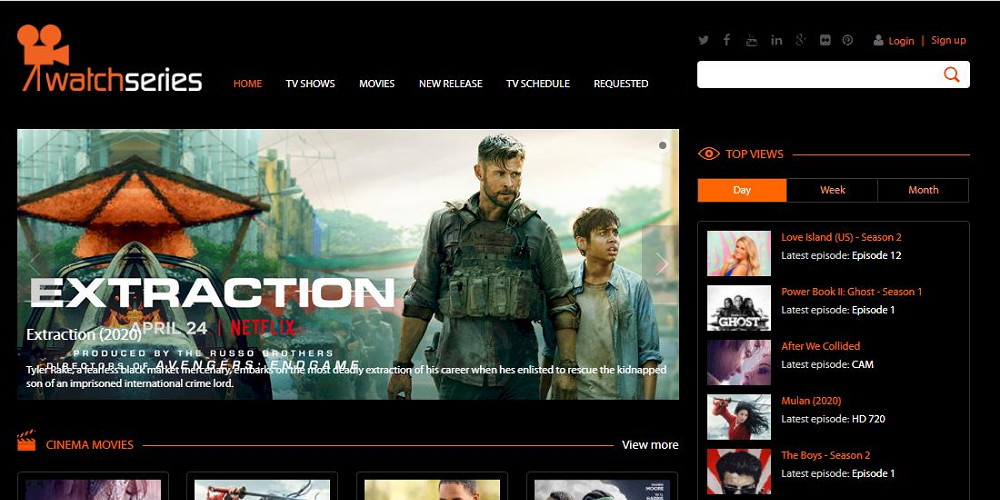Viewport: 1000px width, 500px height.
Task: Open the NEW RELEASE menu item
Action: coord(450,84)
